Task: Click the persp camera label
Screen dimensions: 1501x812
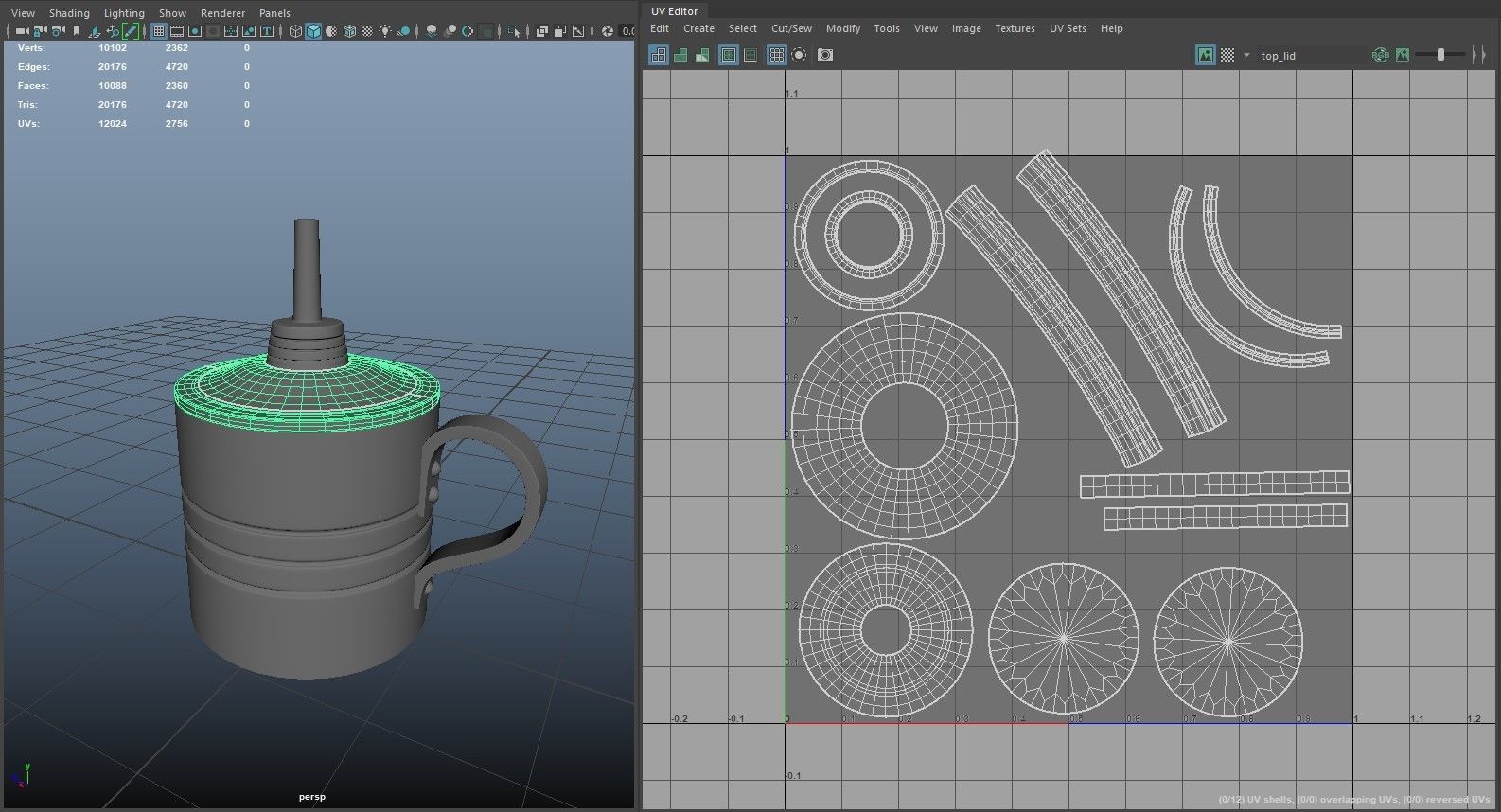Action: (x=312, y=797)
